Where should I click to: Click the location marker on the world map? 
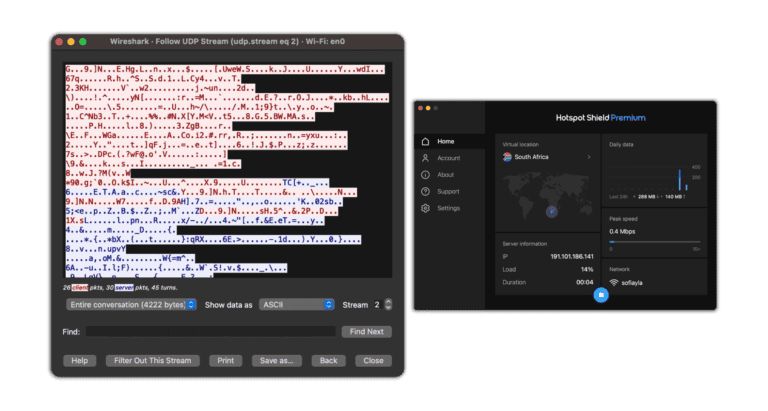click(552, 212)
